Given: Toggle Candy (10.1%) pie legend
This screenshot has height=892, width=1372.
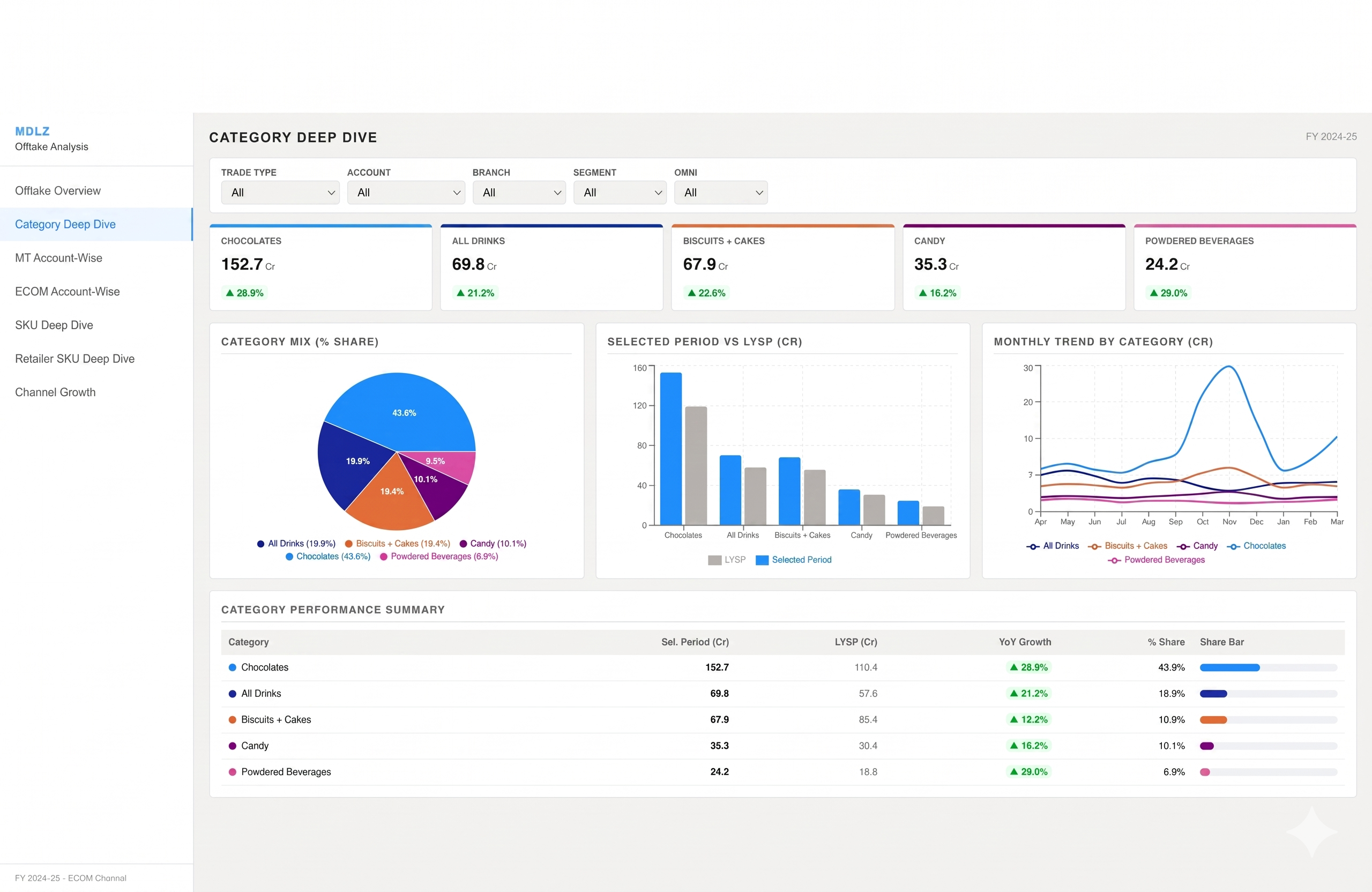Looking at the screenshot, I should (493, 544).
